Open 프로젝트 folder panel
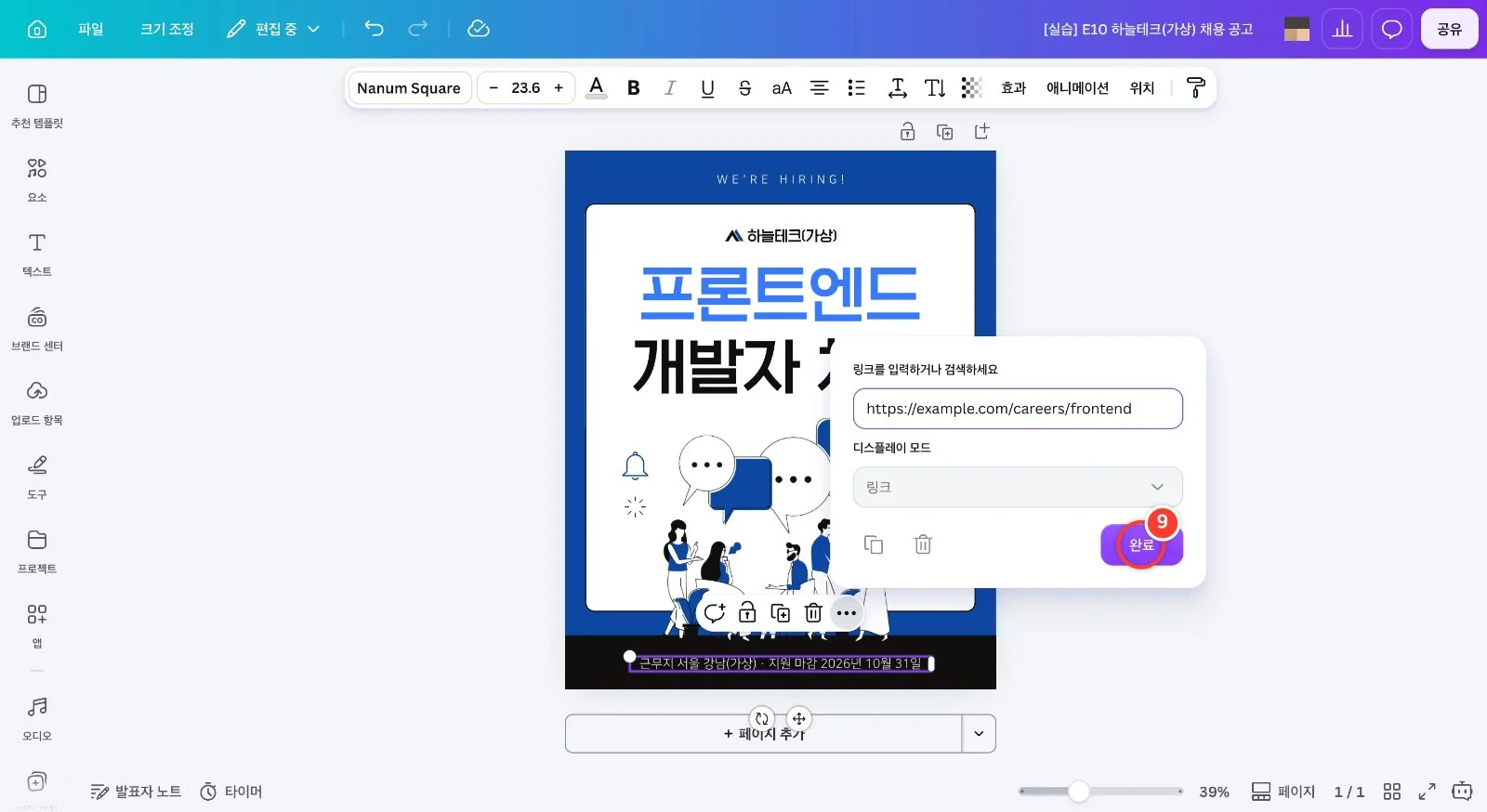The image size is (1487, 812). (37, 551)
